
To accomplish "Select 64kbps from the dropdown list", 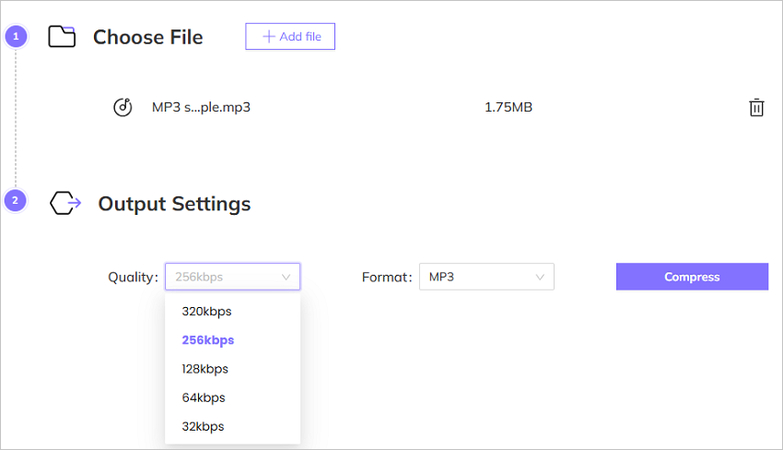I will 233,398.
